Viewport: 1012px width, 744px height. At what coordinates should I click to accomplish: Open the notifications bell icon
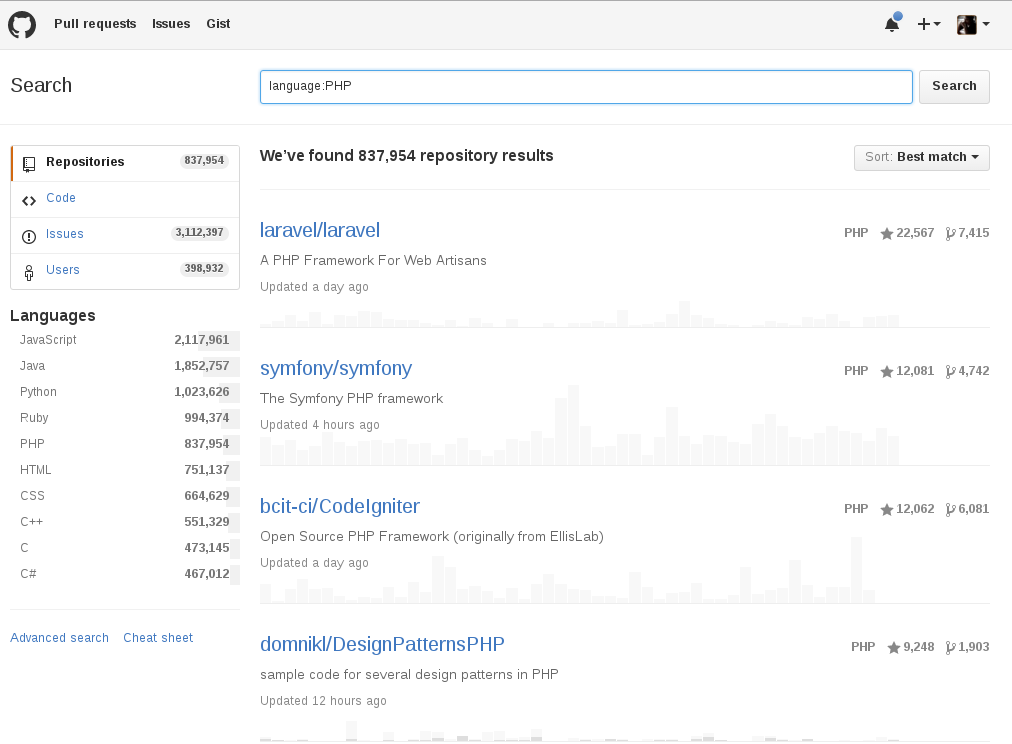pyautogui.click(x=892, y=24)
